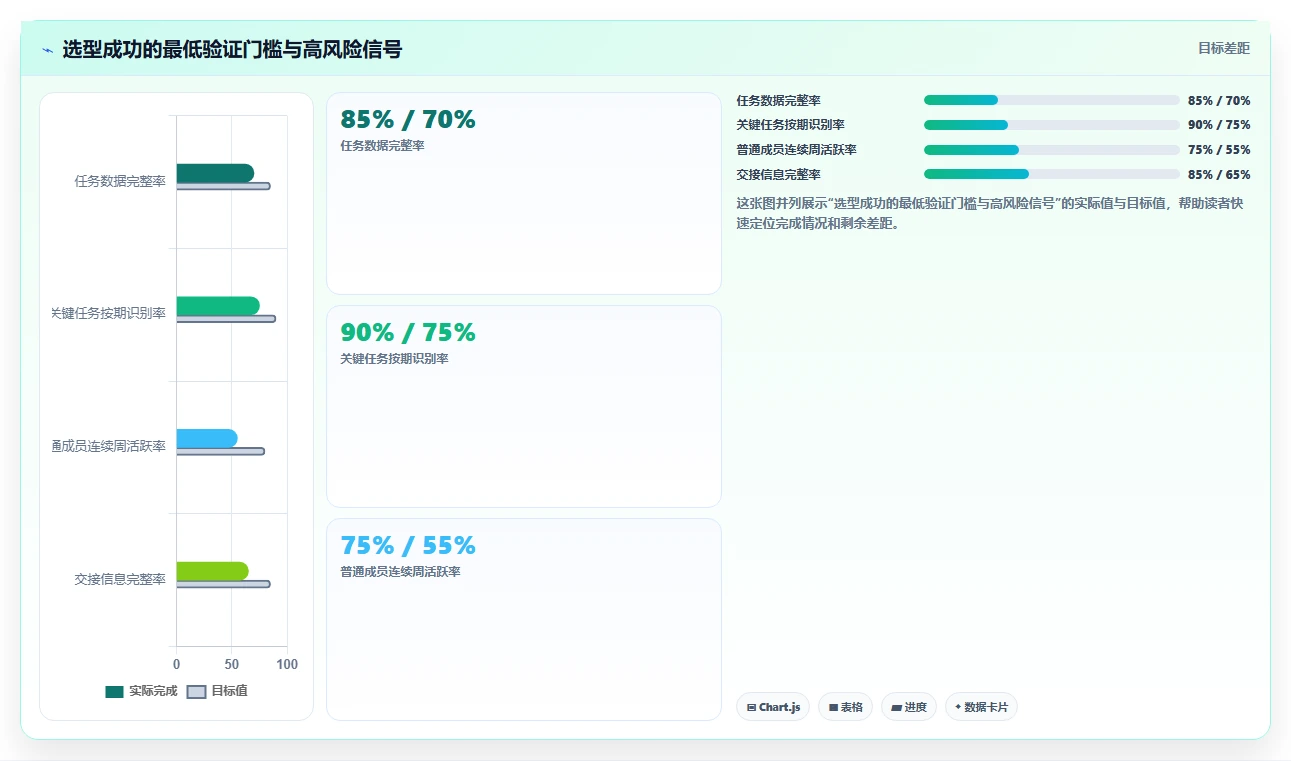The image size is (1291, 761).
Task: Click the 任务数据完整率 caption in first card
Action: click(x=383, y=146)
